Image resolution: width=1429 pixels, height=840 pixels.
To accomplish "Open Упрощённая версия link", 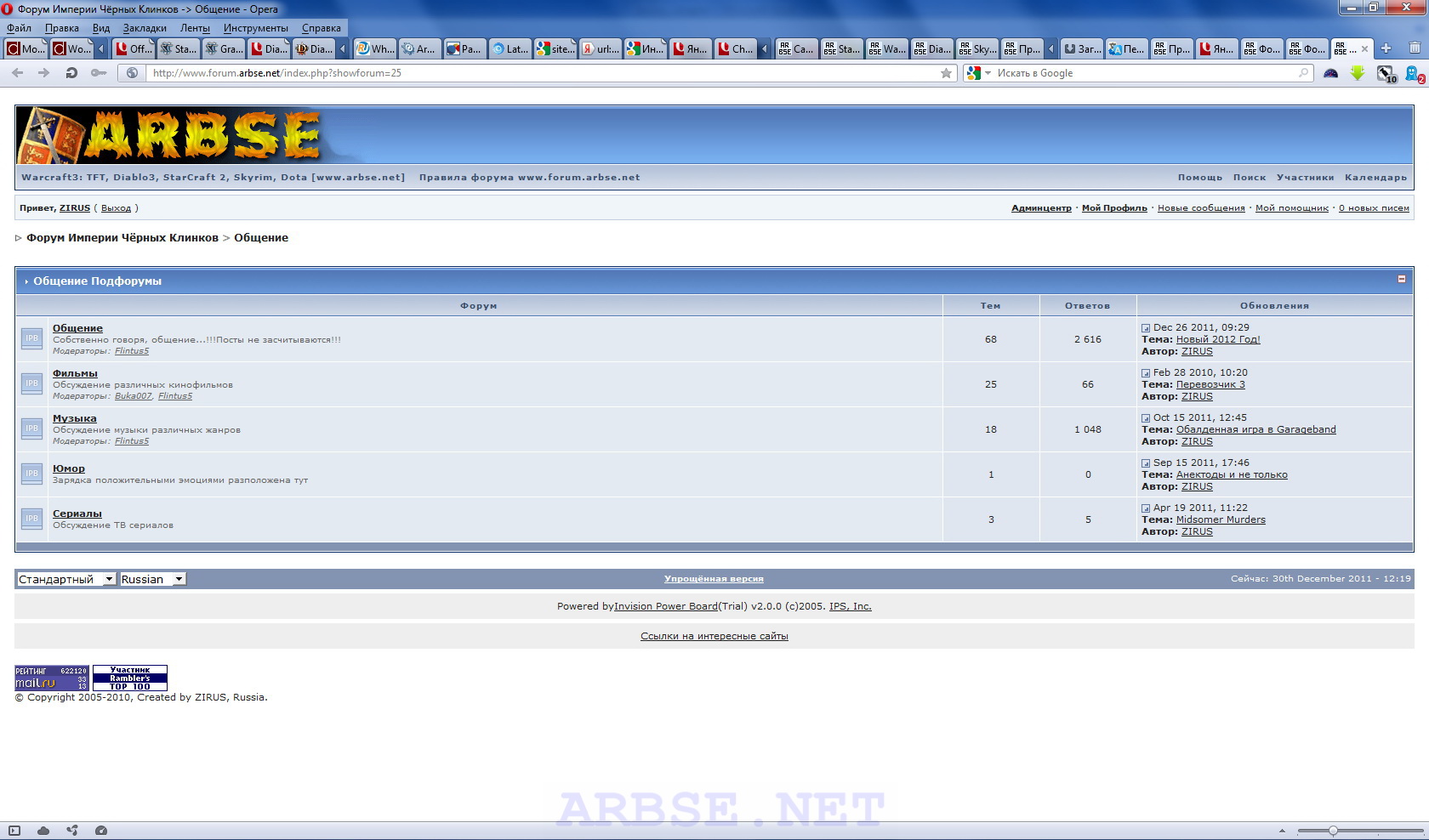I will (714, 579).
